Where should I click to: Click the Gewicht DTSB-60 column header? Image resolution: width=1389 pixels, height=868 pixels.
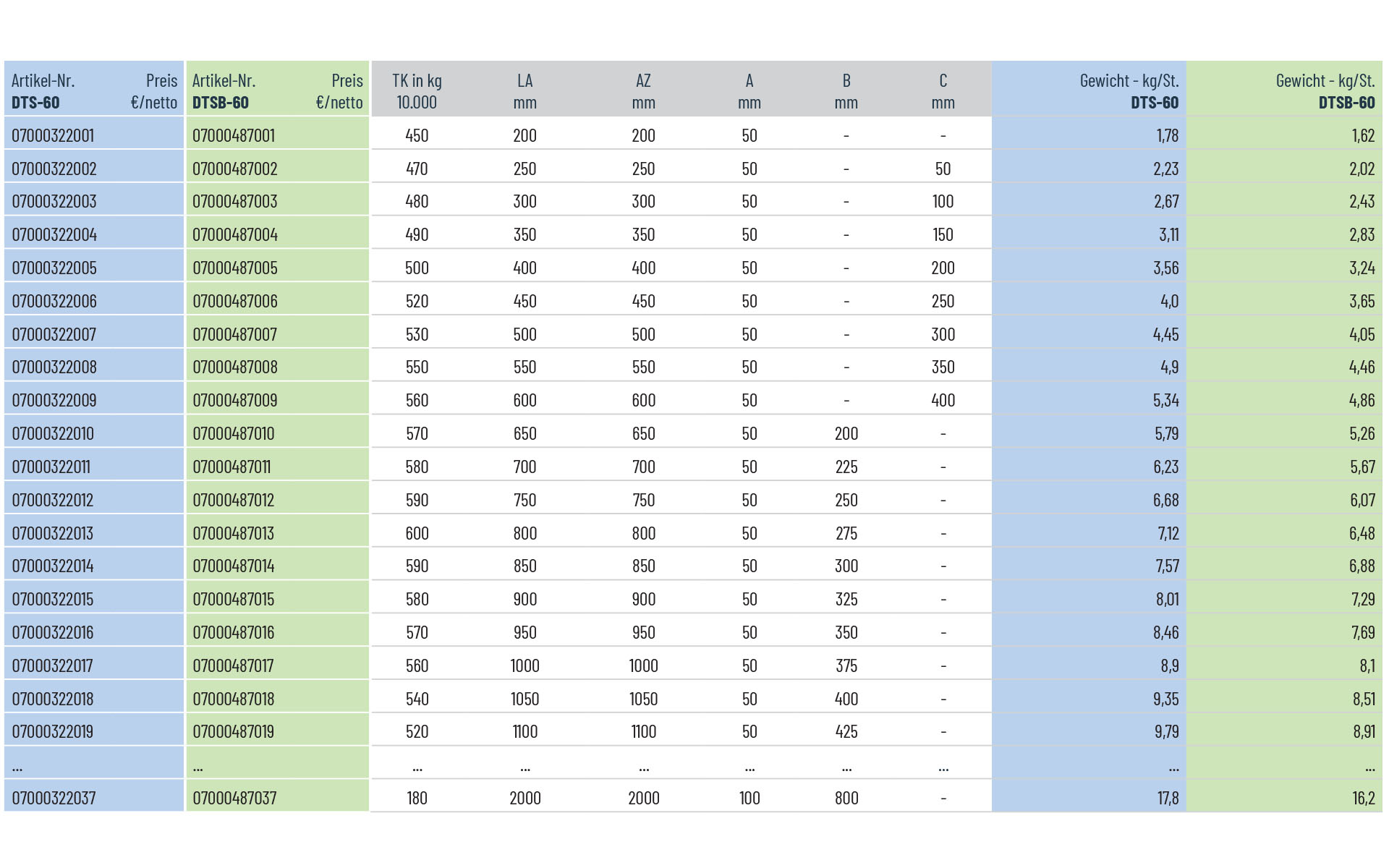click(x=1325, y=91)
